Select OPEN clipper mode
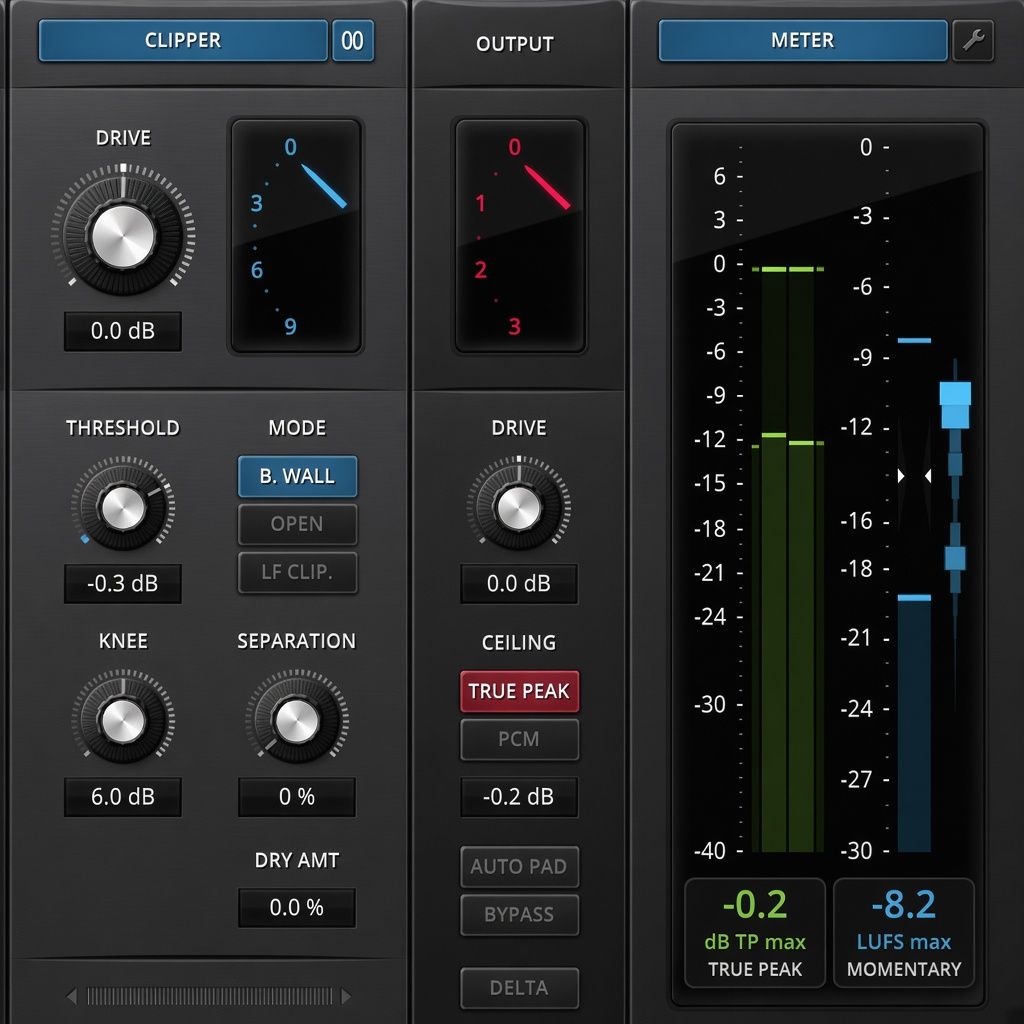This screenshot has height=1024, width=1024. [x=297, y=524]
